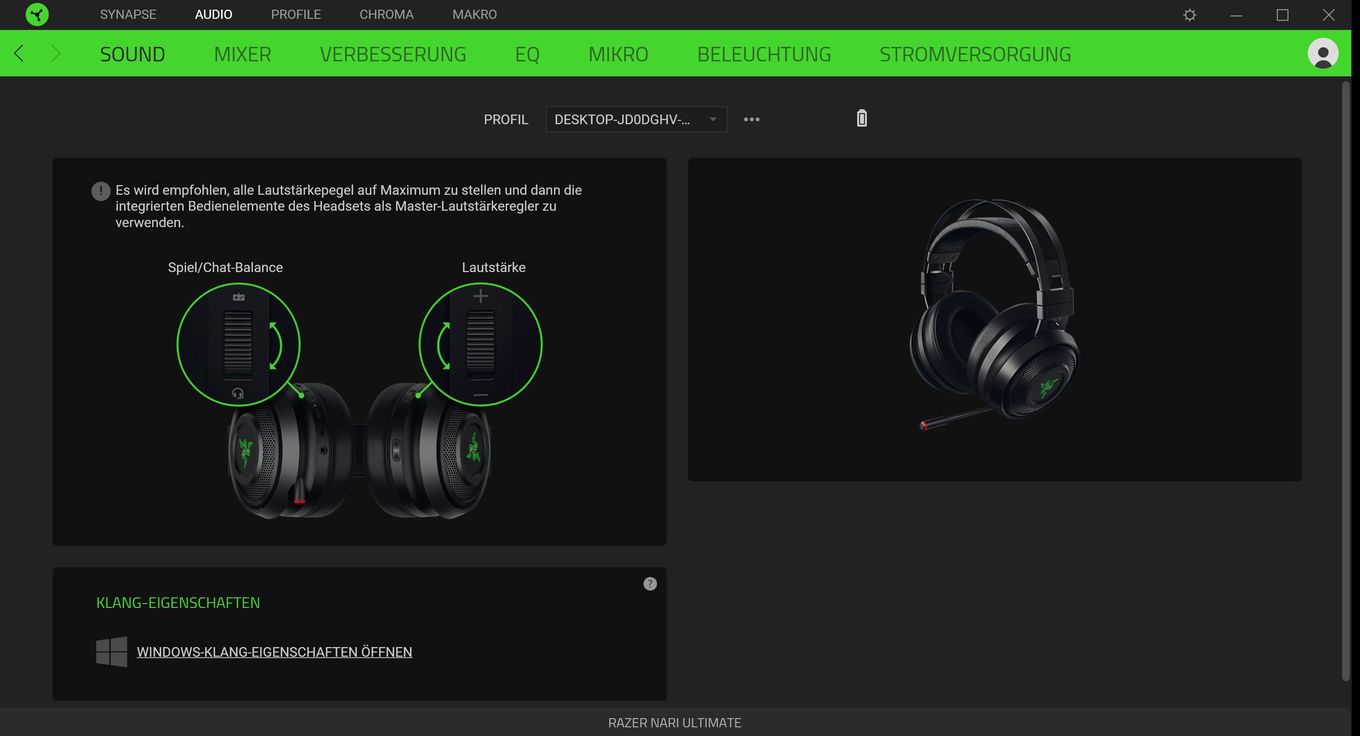Viewport: 1360px width, 736px height.
Task: Open the SYNAPSE top menu
Action: (128, 14)
